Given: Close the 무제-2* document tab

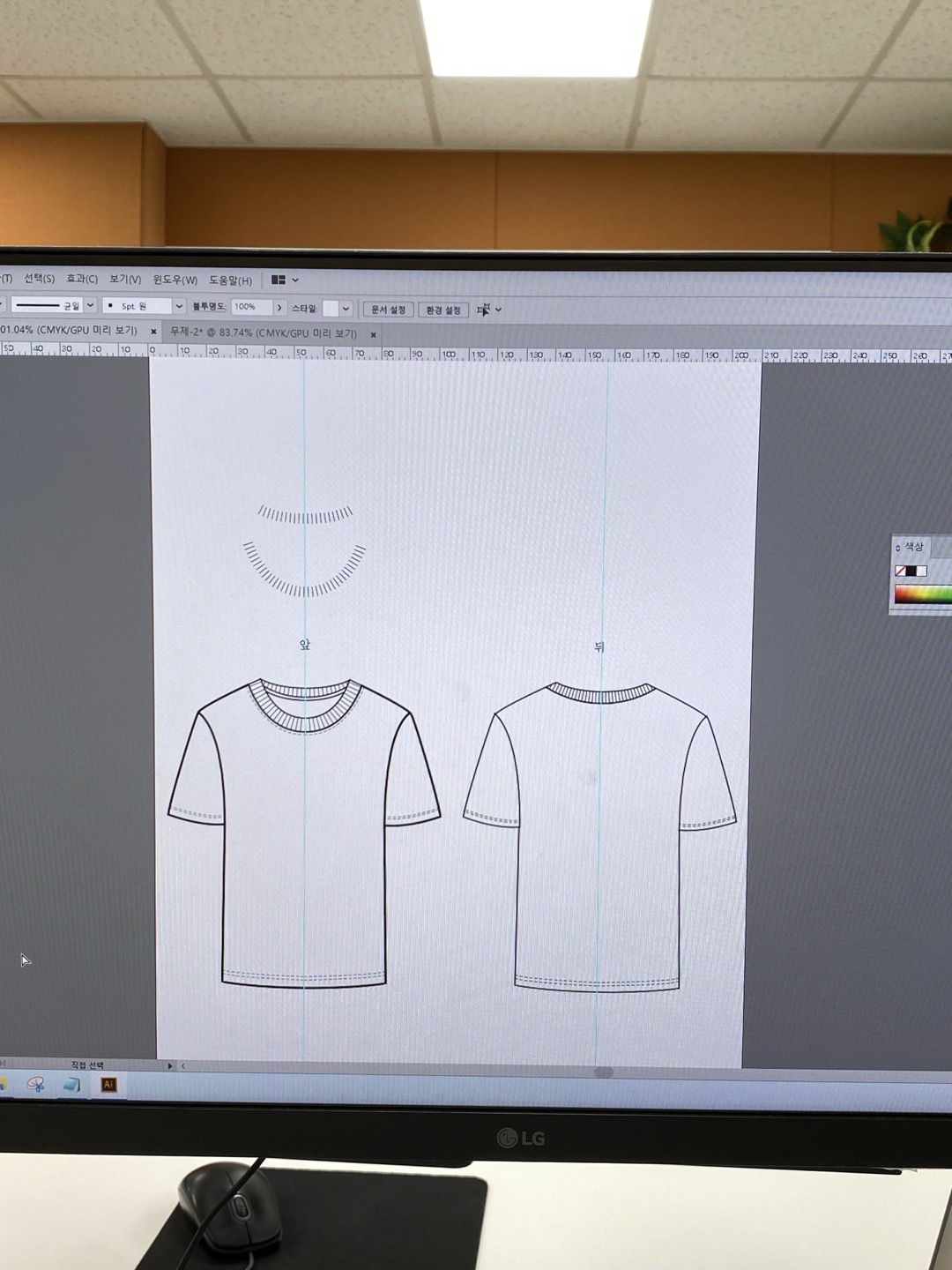Looking at the screenshot, I should tap(373, 334).
